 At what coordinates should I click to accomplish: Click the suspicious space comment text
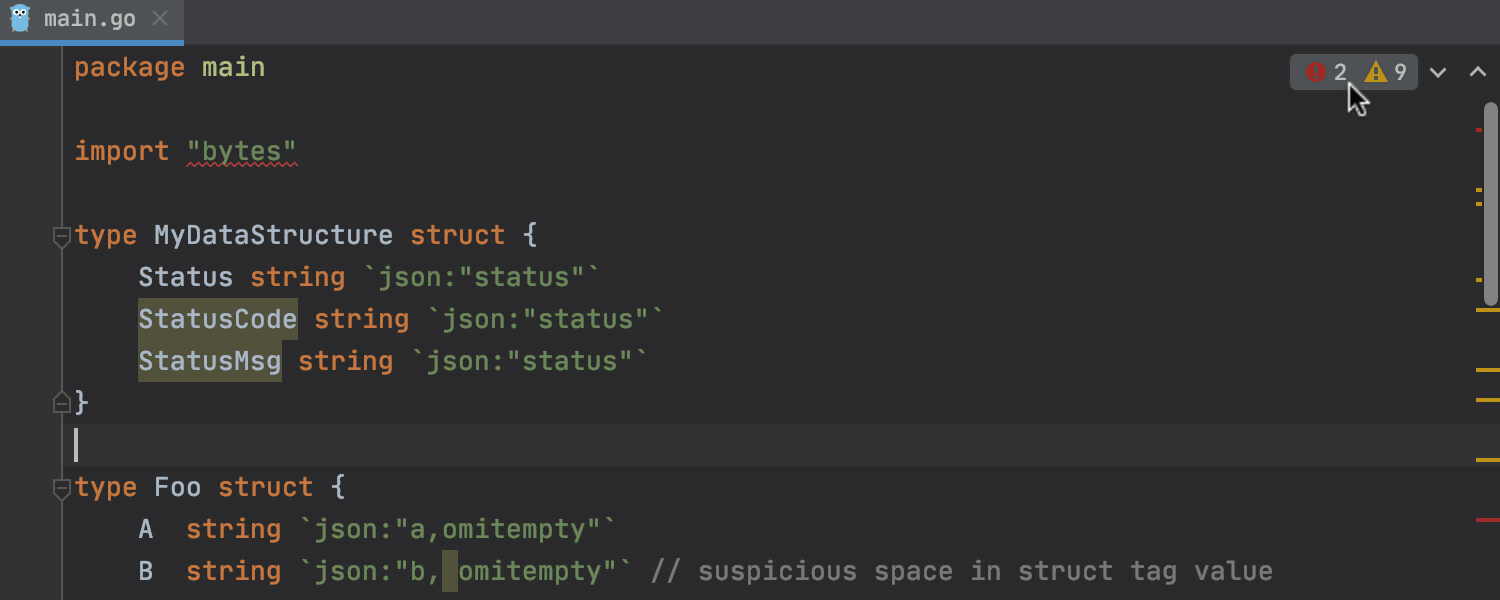coord(961,572)
